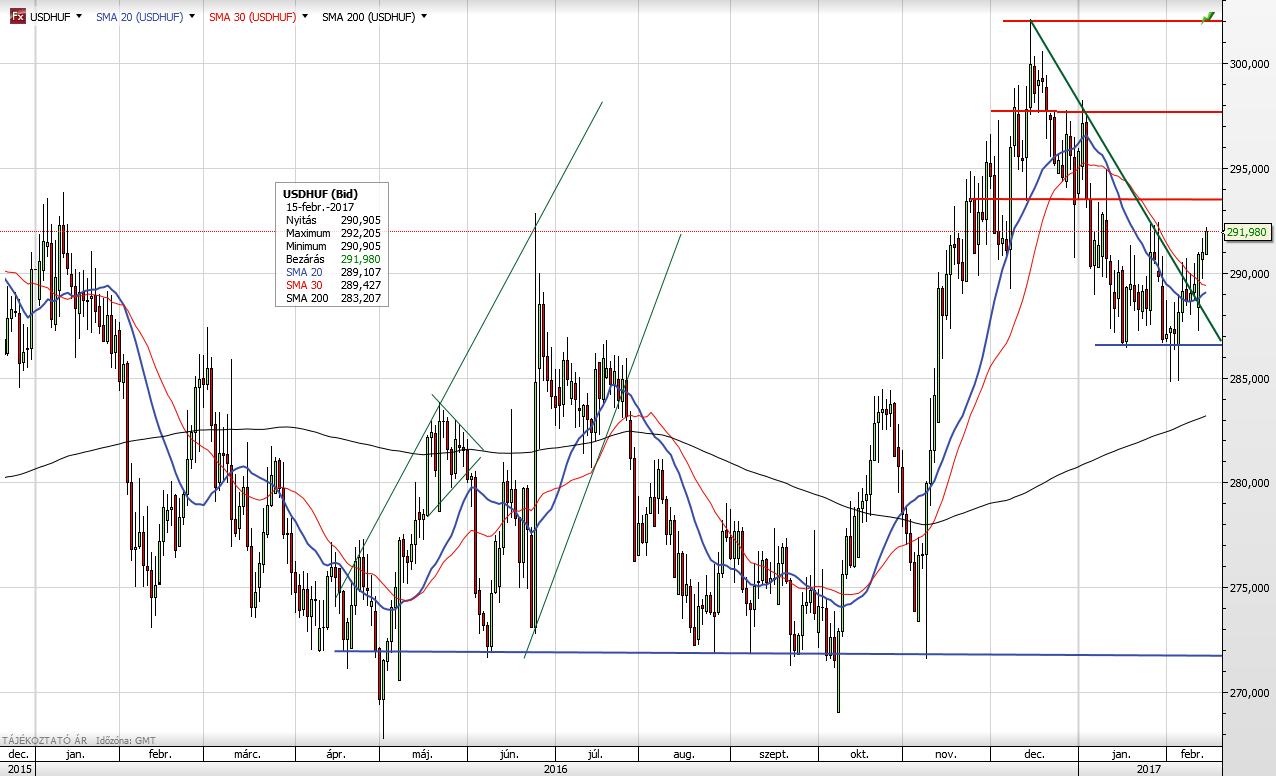Viewport: 1276px width, 776px height.
Task: Click the 2015 year label
Action: 19,769
